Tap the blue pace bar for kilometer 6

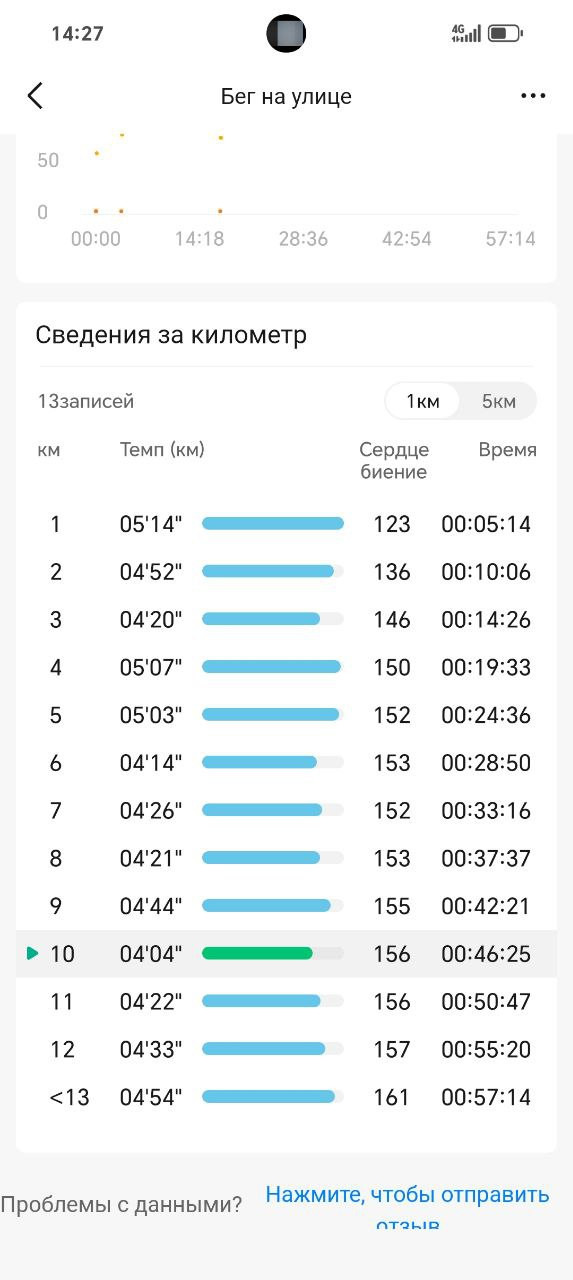pos(259,763)
